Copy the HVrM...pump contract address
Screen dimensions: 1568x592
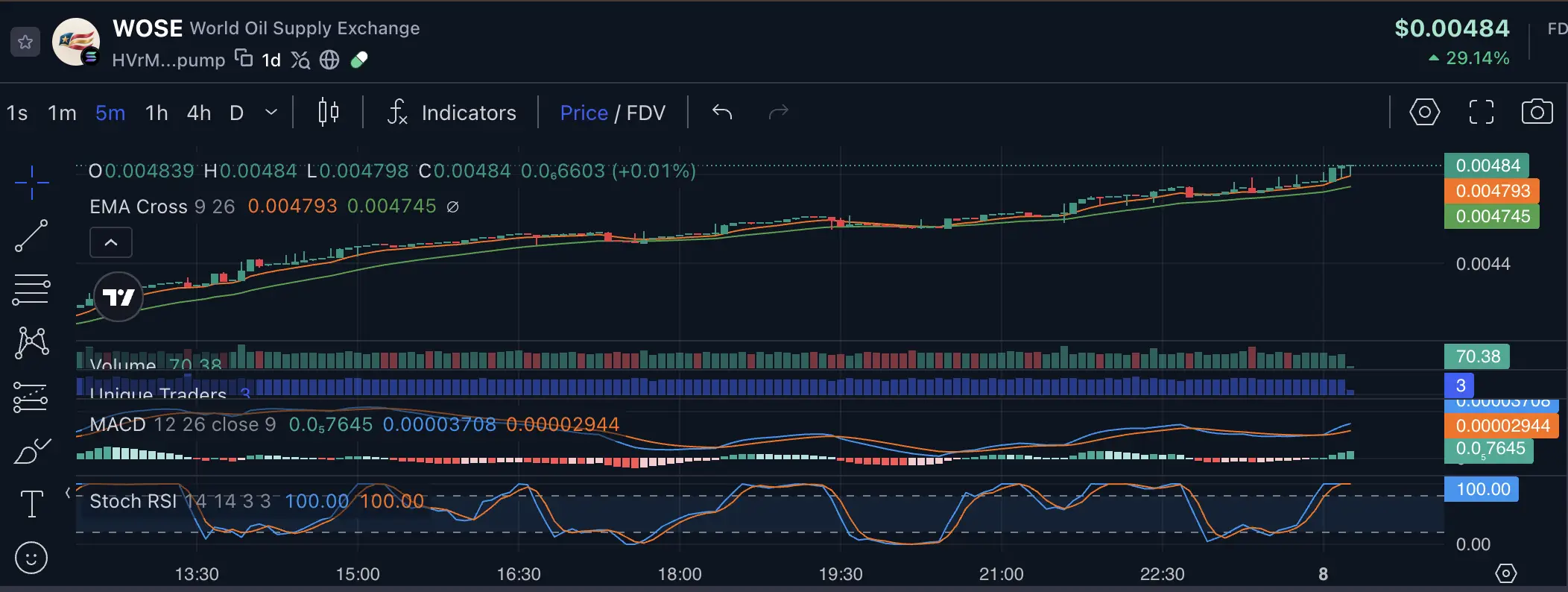pyautogui.click(x=244, y=57)
